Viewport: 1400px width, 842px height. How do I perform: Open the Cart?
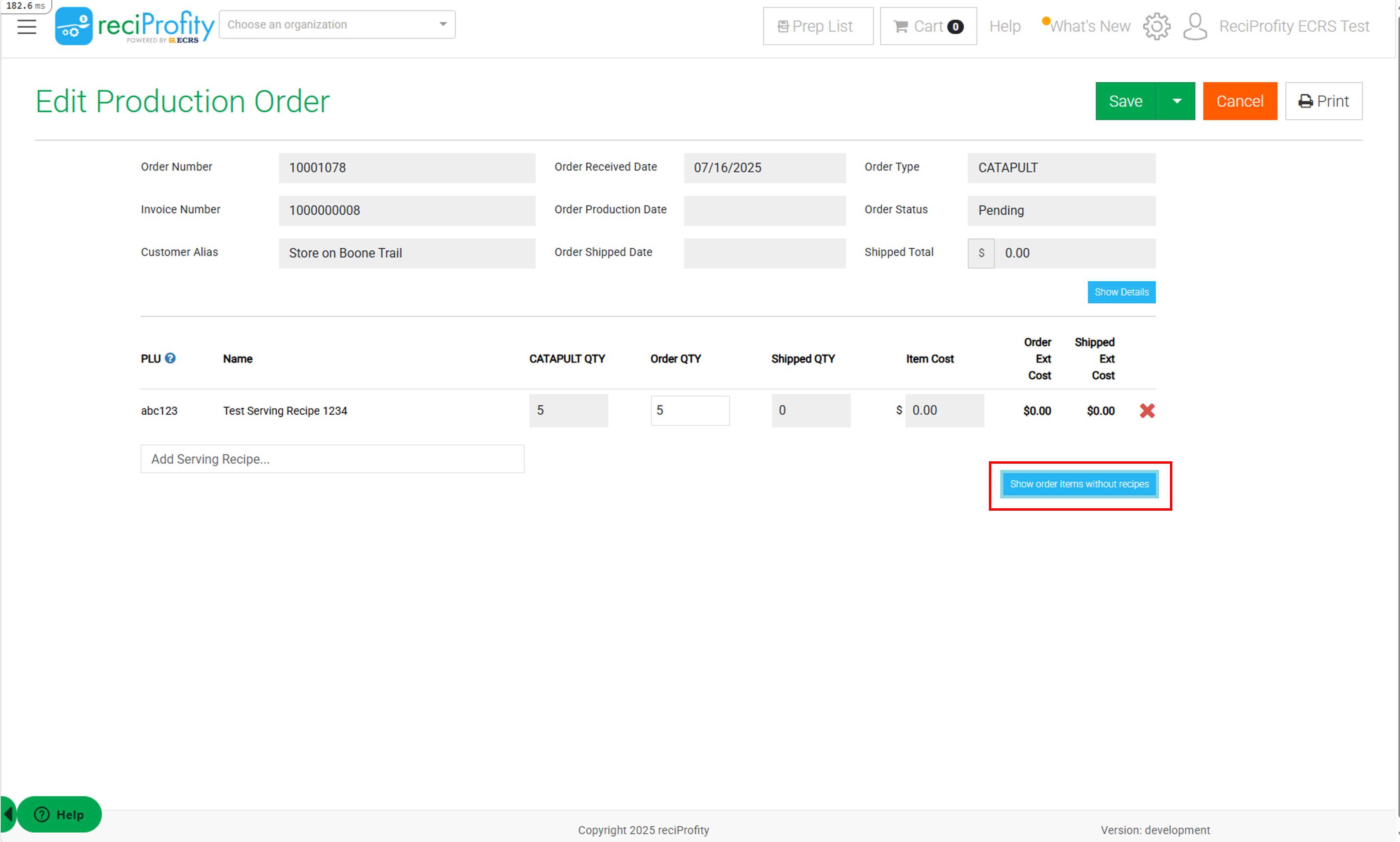click(x=928, y=26)
